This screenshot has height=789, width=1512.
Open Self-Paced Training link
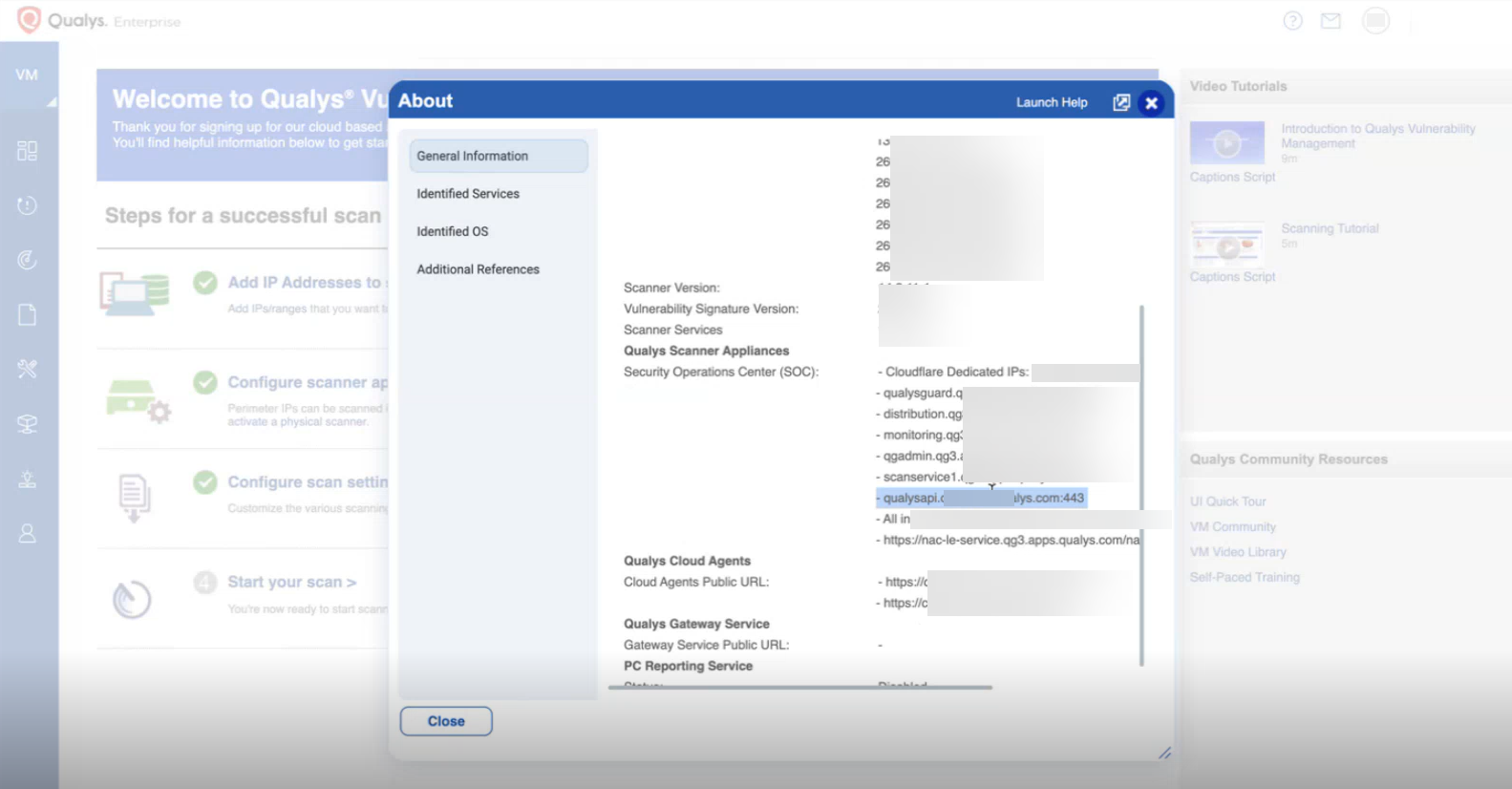pyautogui.click(x=1245, y=577)
